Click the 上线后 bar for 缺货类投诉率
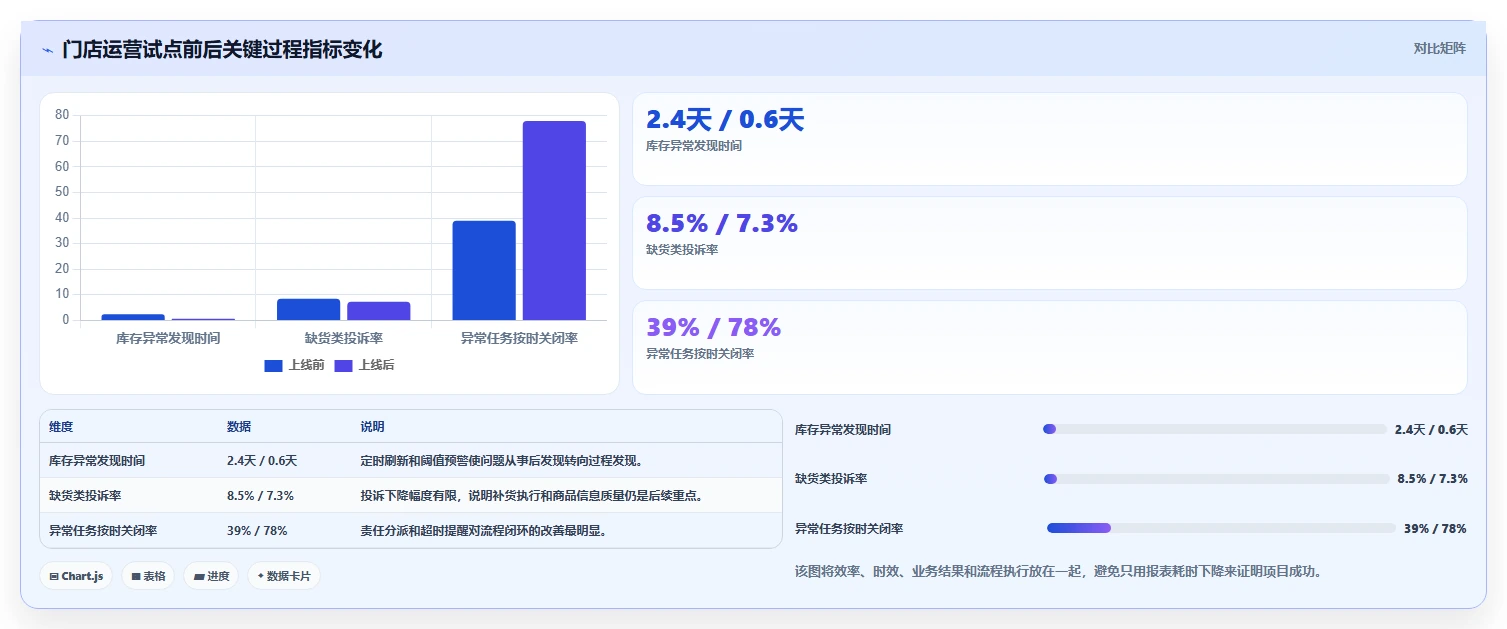The width and height of the screenshot is (1507, 629). (378, 311)
